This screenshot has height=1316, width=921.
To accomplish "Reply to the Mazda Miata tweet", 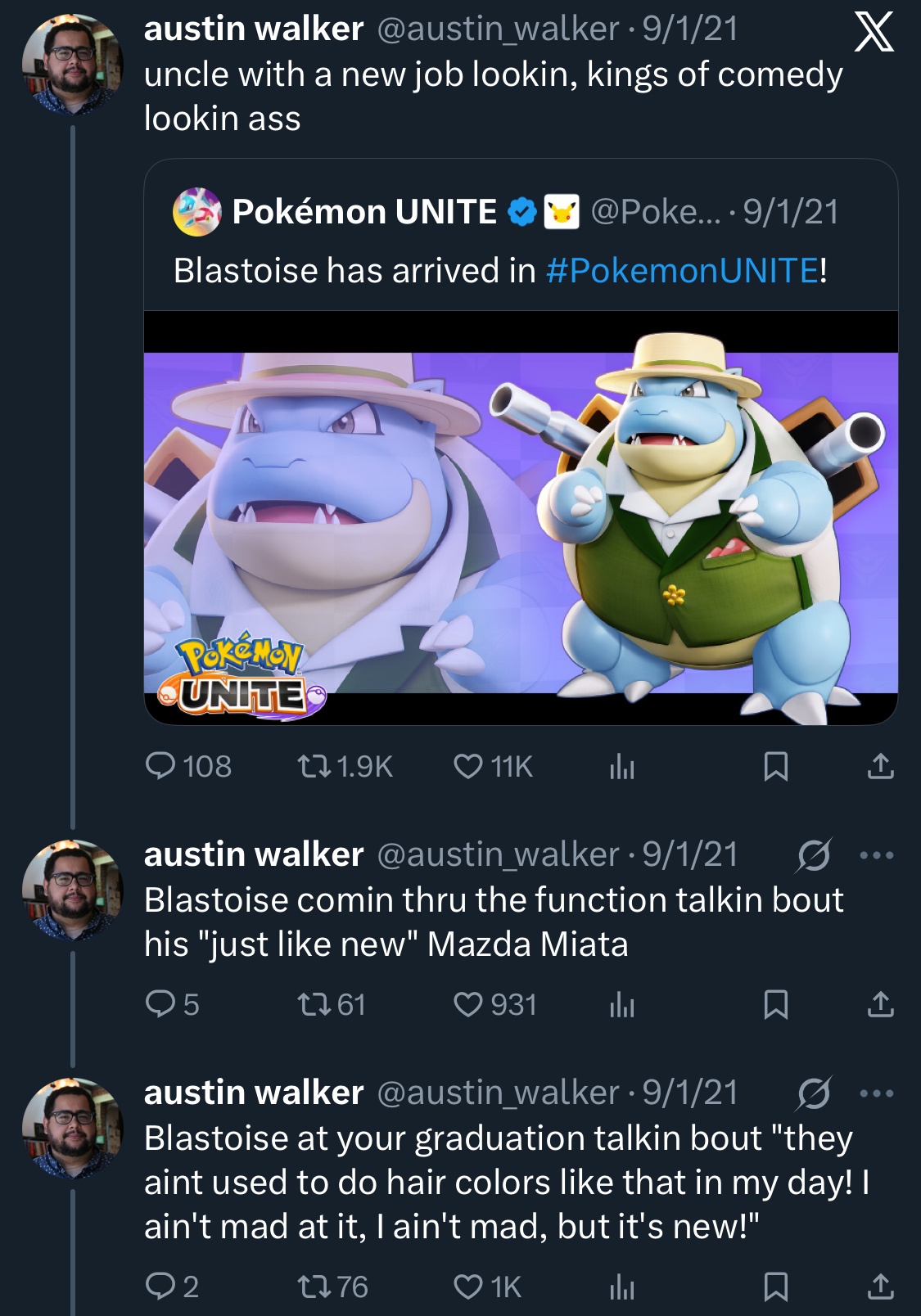I will click(160, 1004).
